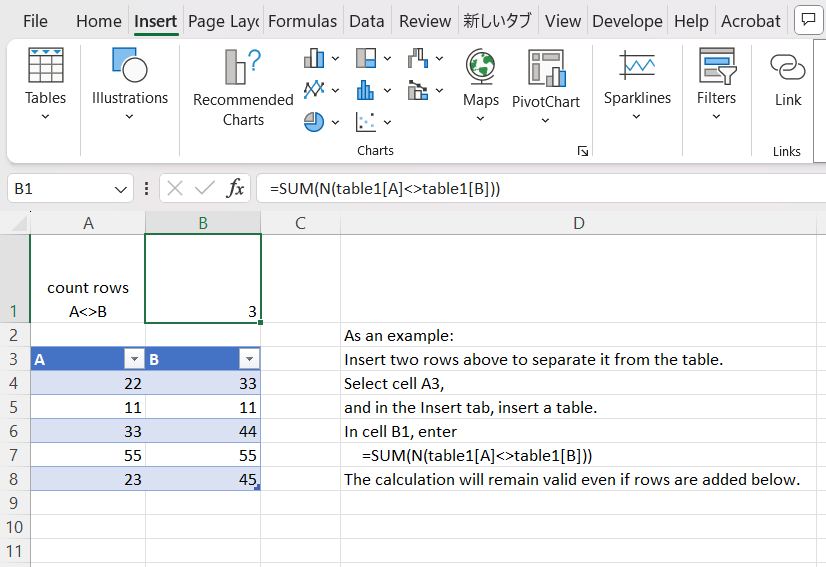Open the Acrobat tab
Viewport: 826px width, 567px height.
pos(751,21)
